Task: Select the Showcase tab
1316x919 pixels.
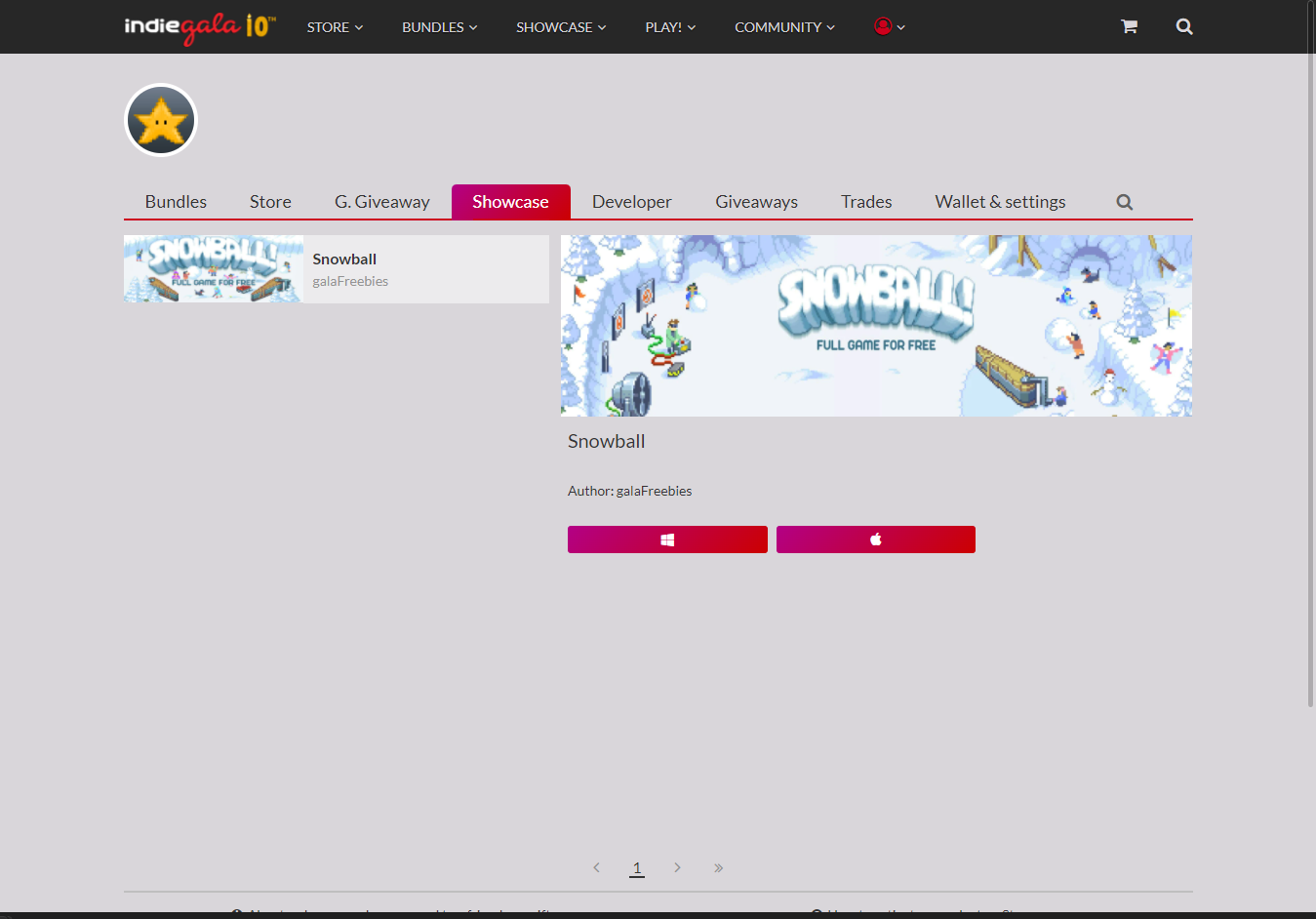Action: [x=511, y=202]
